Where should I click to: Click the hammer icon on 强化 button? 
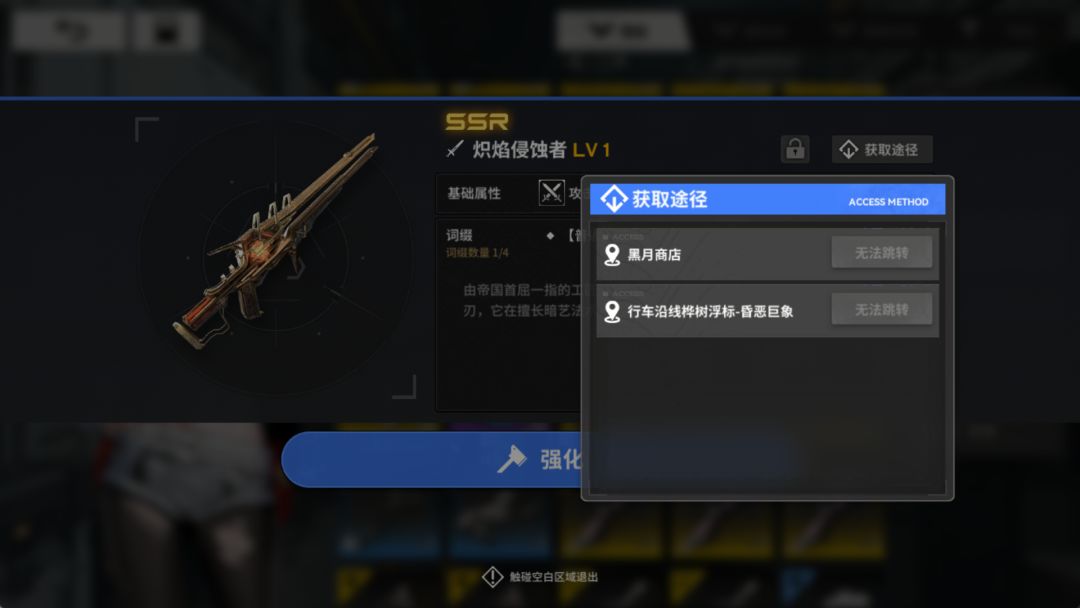(512, 459)
